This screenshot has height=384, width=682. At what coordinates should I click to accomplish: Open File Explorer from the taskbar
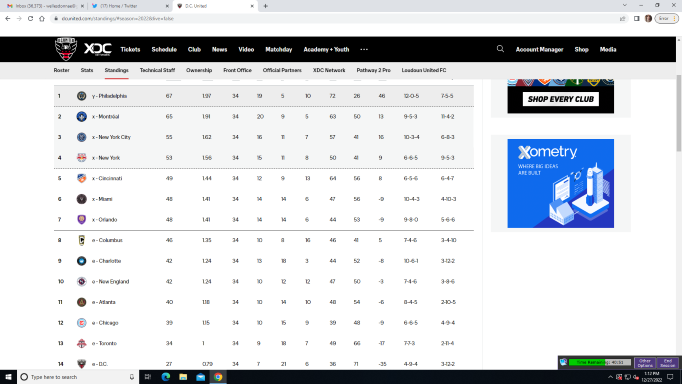[183, 377]
